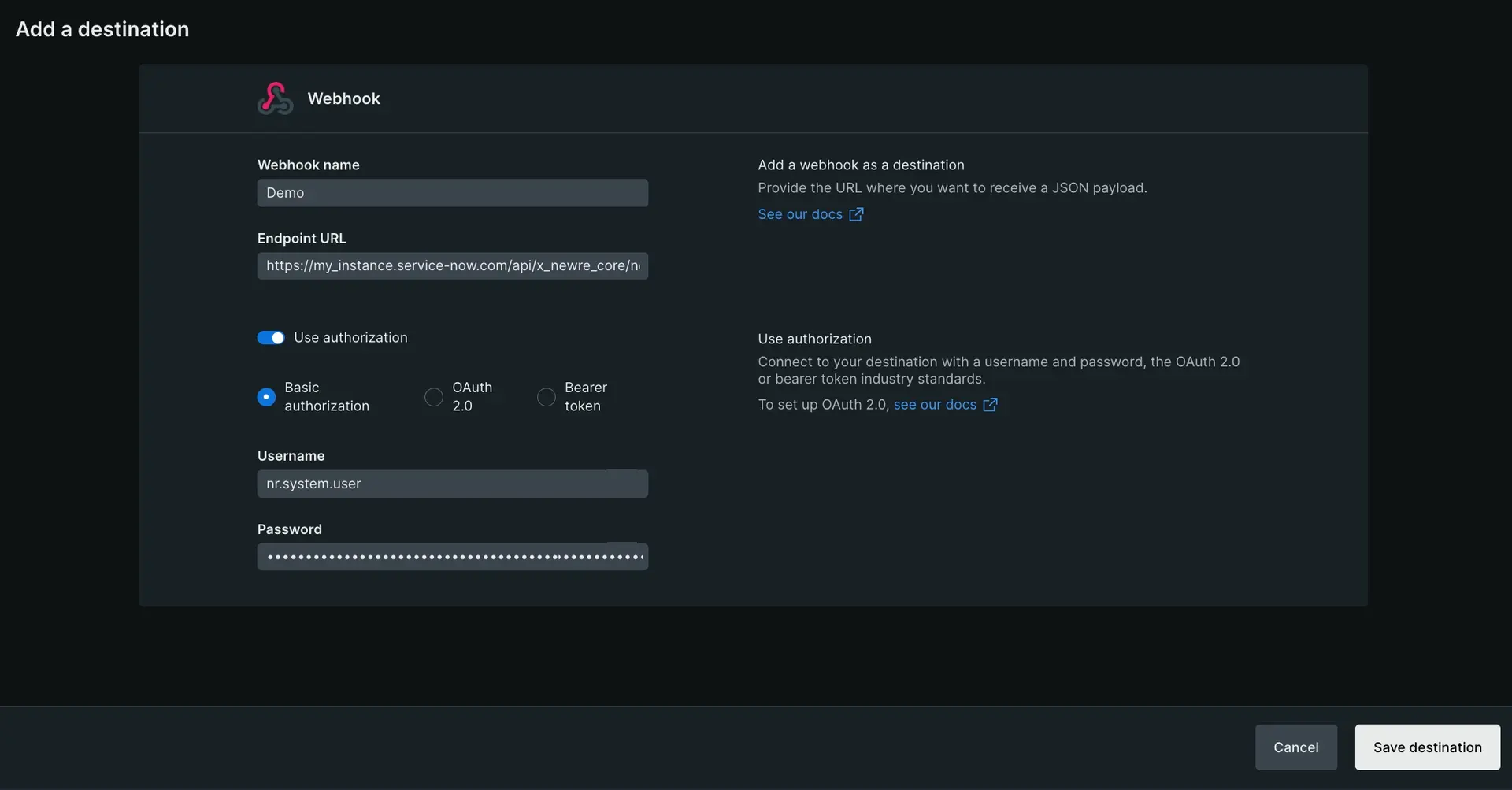Click external-link icon beside top 'See our docs'
Viewport: 1512px width, 790px height.
pos(856,214)
